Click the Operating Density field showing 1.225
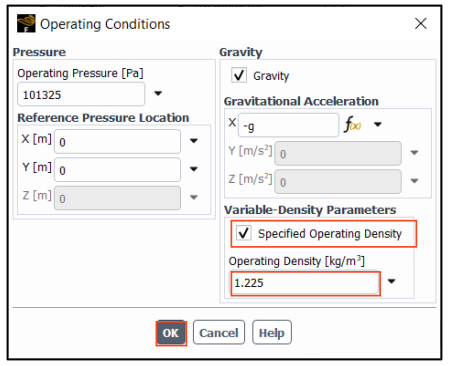452x366 pixels. pyautogui.click(x=305, y=283)
